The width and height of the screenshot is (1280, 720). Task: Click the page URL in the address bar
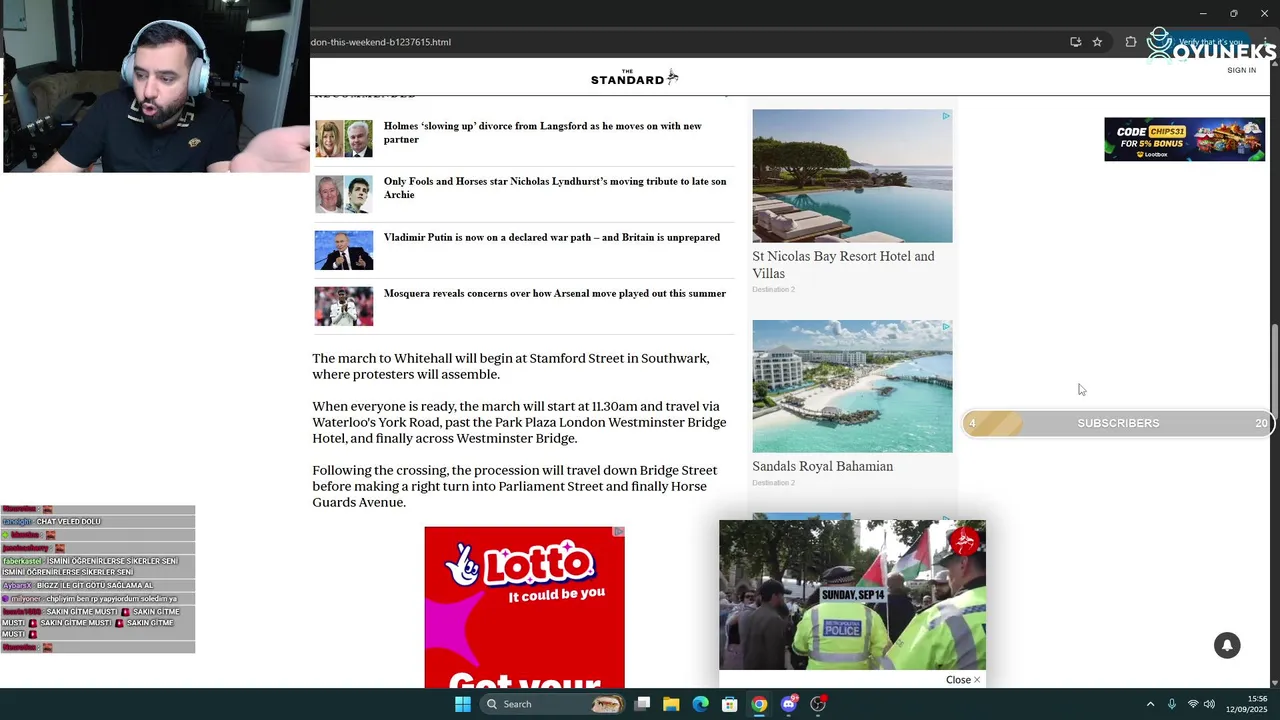click(x=381, y=42)
